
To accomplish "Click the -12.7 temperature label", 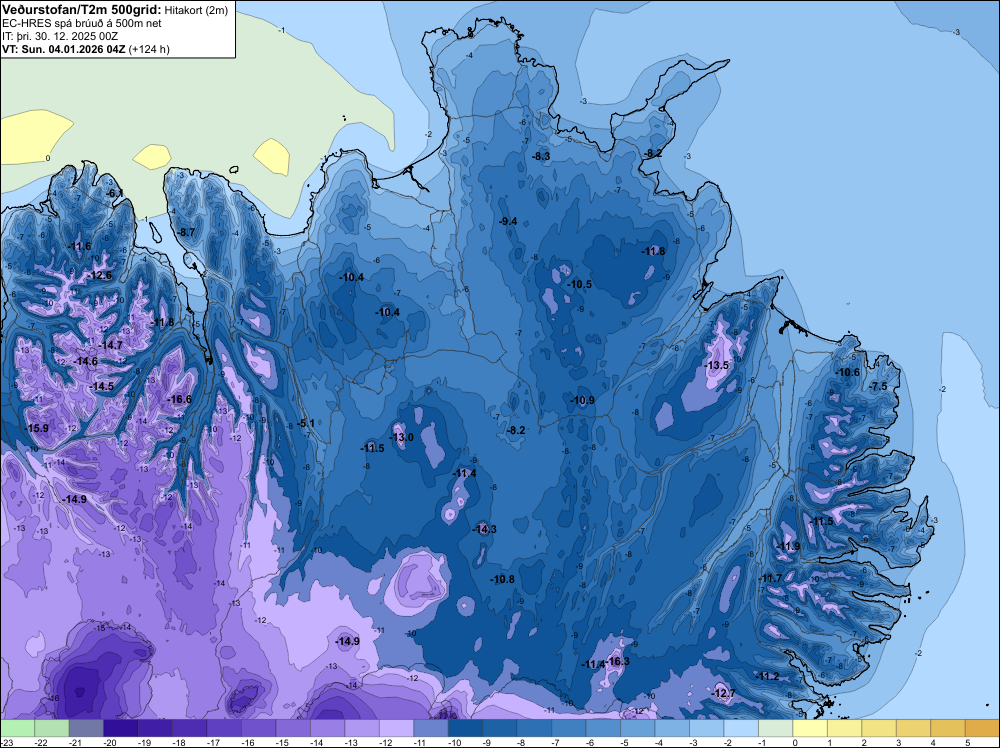I will tap(723, 693).
